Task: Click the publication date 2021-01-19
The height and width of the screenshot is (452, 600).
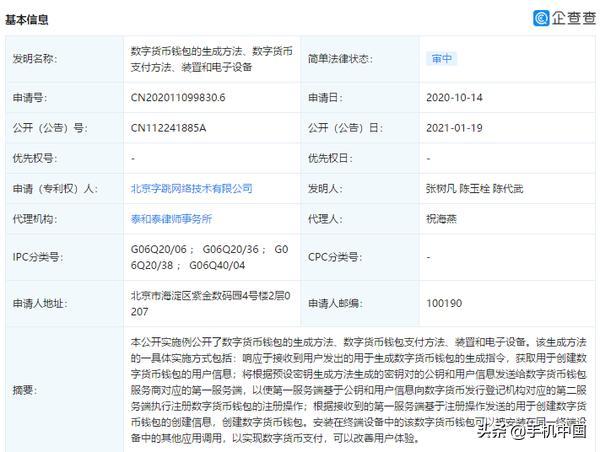Action: click(454, 128)
